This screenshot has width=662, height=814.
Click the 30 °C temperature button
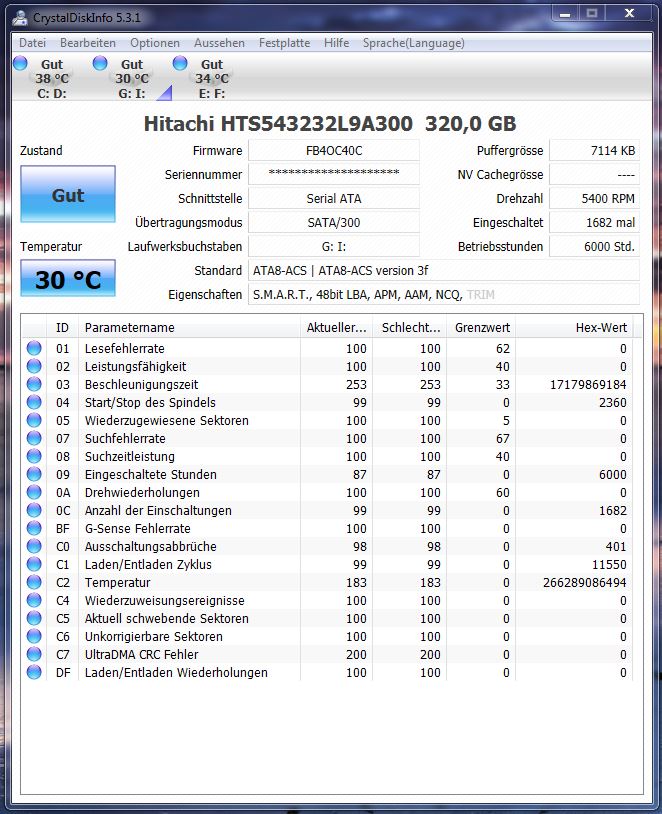tap(68, 279)
